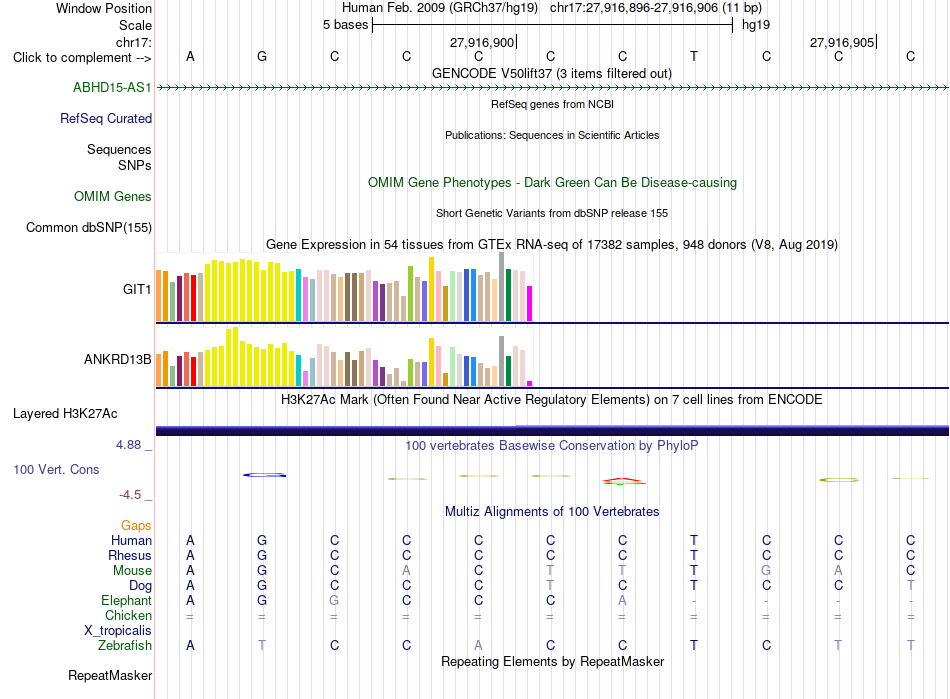This screenshot has height=699, width=950.
Task: Click the Zebrafish species label
Action: coord(125,645)
